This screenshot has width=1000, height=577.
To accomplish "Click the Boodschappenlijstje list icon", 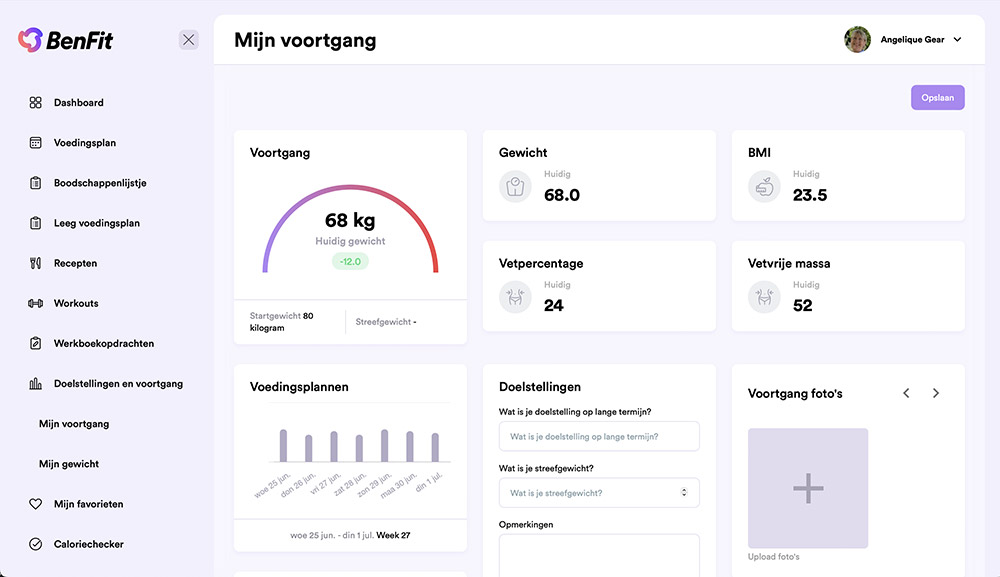I will [x=33, y=182].
